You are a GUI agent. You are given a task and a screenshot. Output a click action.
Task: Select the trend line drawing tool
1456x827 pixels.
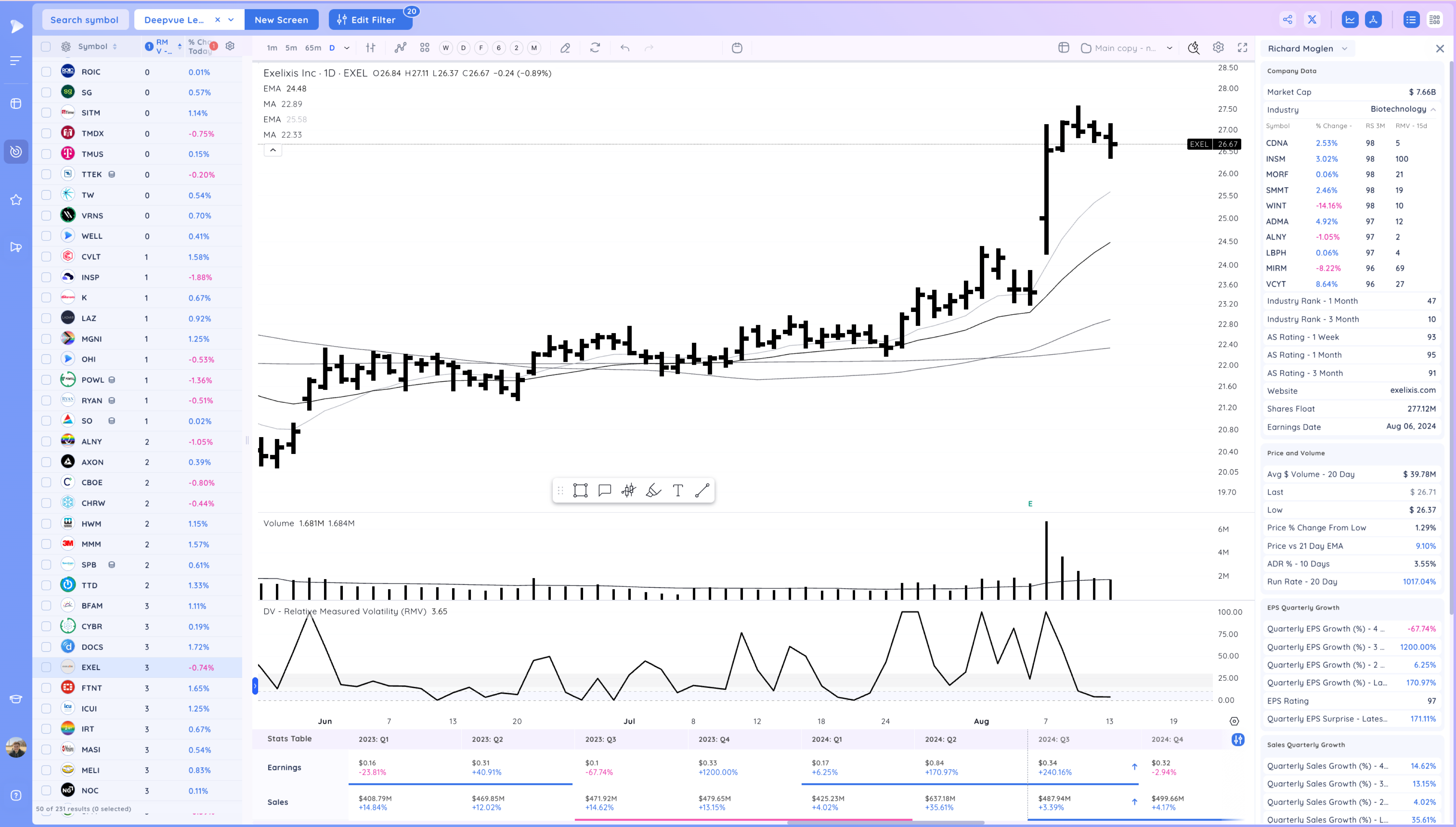pyautogui.click(x=702, y=490)
